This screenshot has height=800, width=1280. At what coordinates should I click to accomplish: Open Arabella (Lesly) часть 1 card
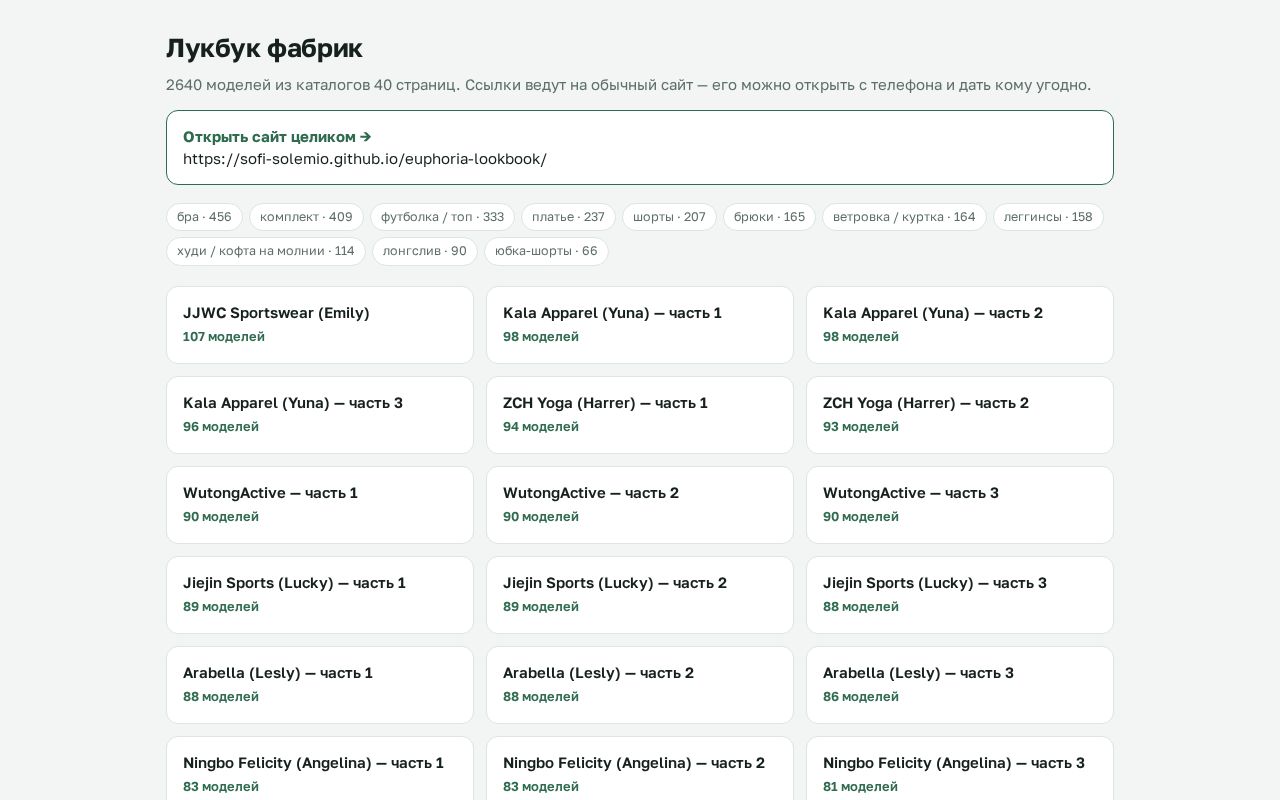(x=320, y=685)
